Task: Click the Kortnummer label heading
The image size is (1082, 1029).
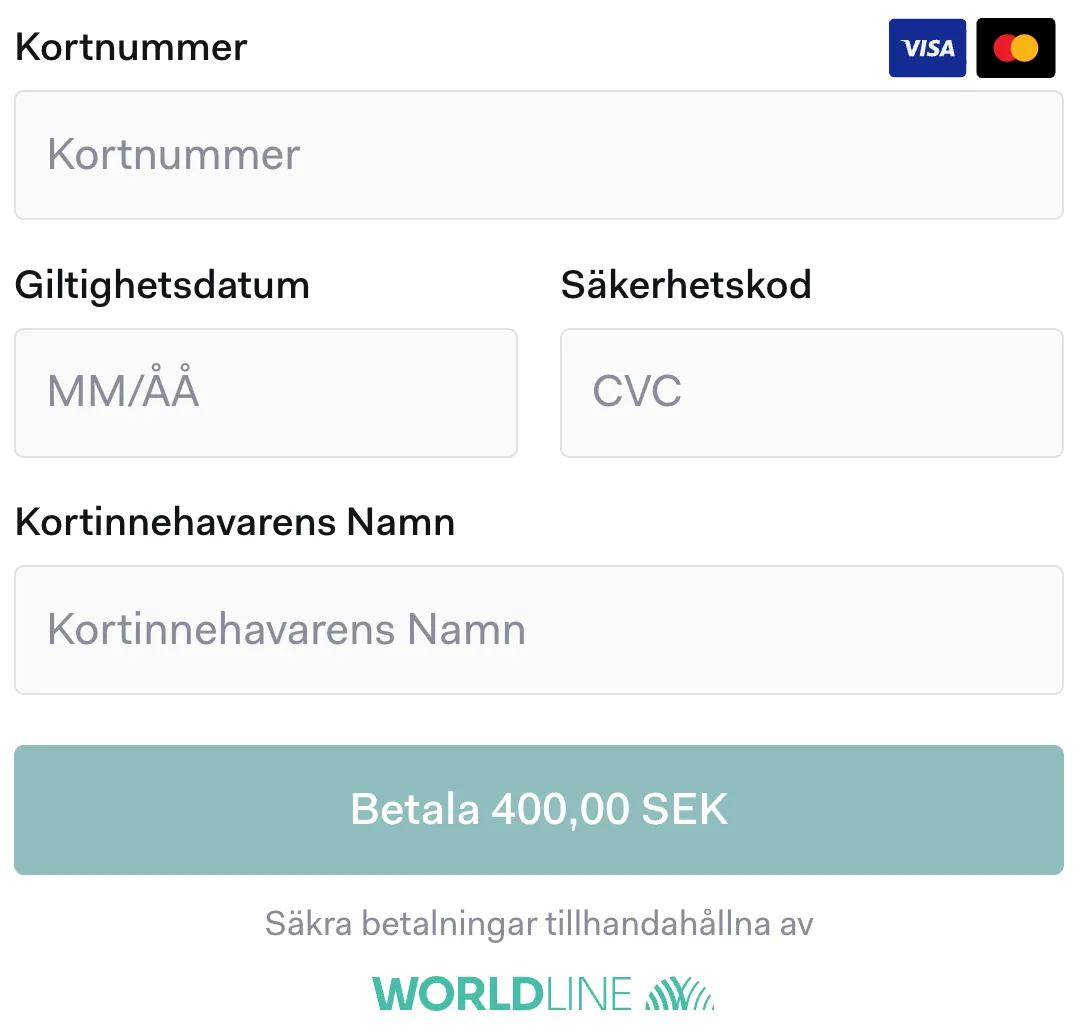Action: coord(130,47)
